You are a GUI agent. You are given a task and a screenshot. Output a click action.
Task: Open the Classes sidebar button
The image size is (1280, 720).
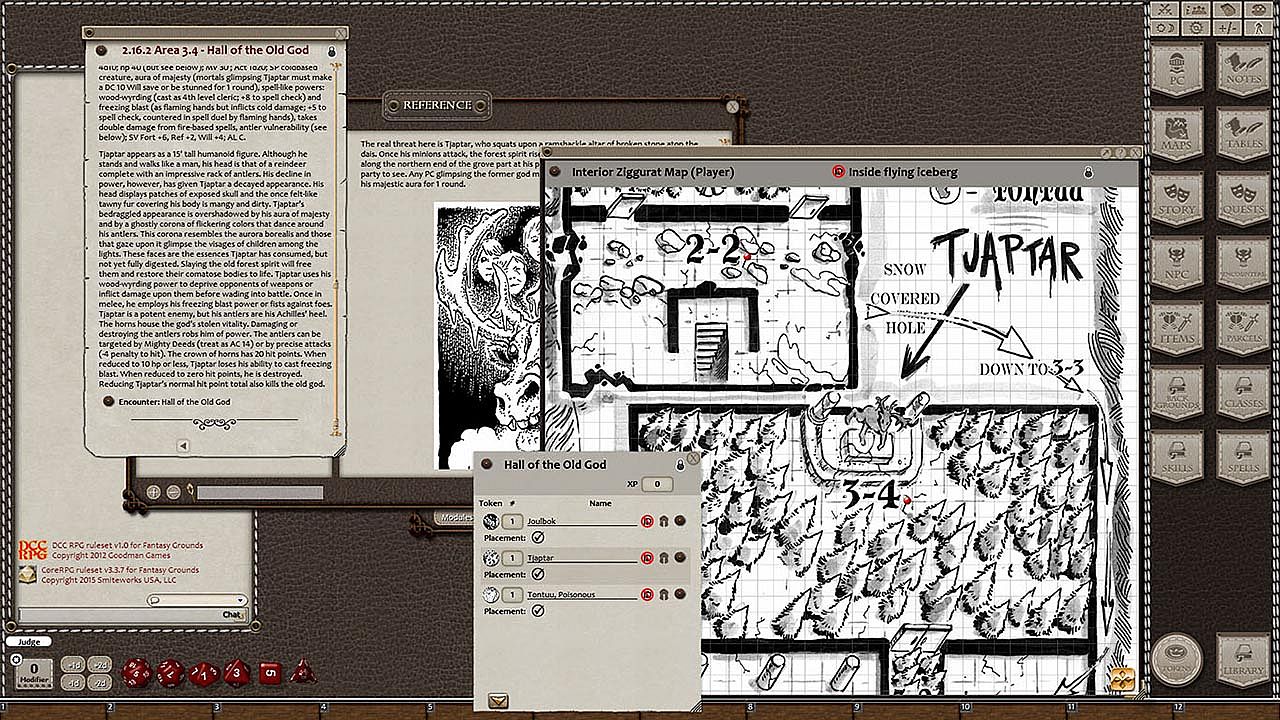1243,394
